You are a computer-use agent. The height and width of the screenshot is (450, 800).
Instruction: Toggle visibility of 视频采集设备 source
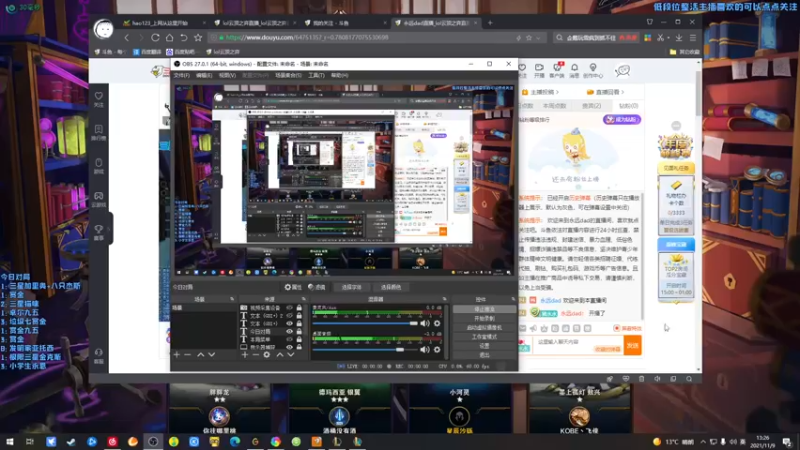point(289,308)
